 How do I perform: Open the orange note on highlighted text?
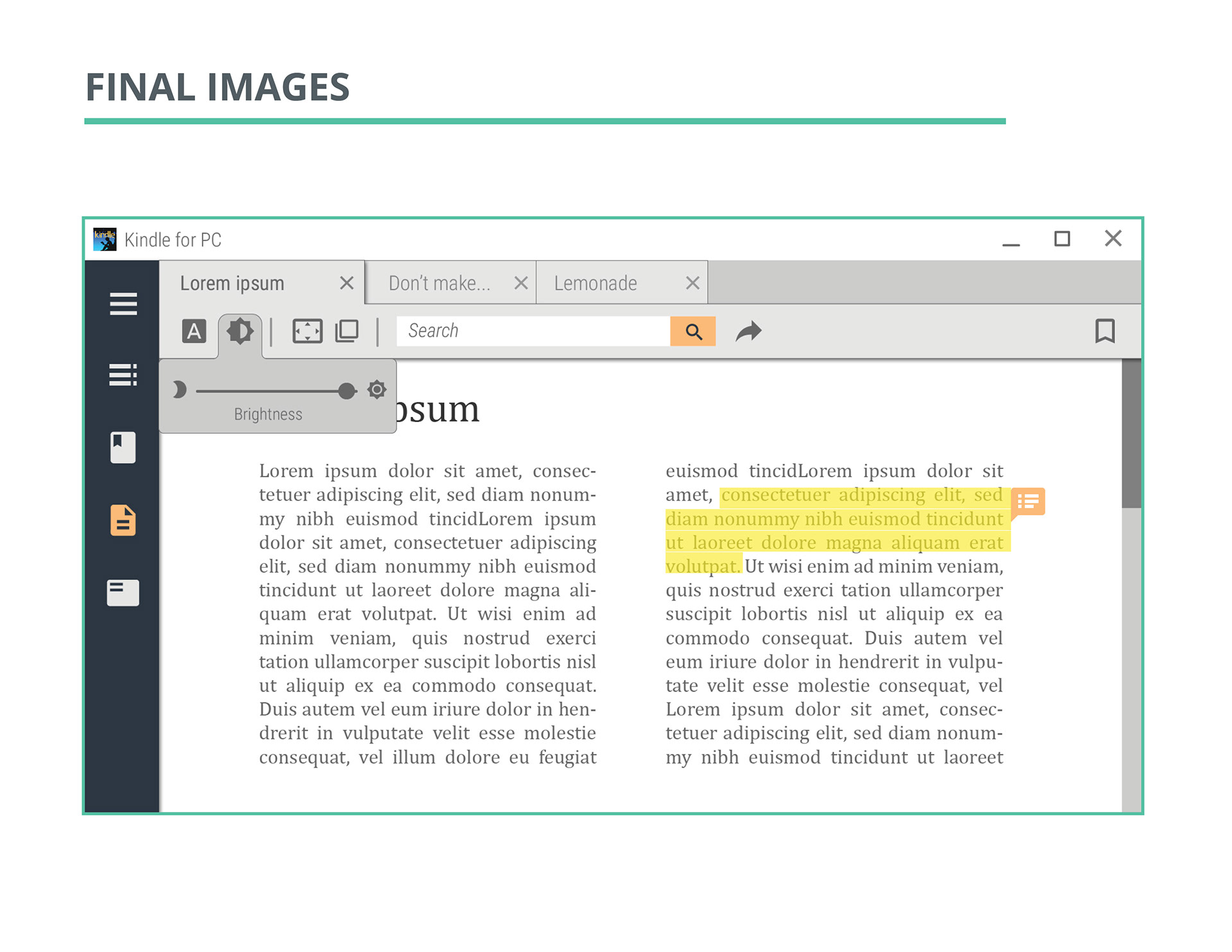(x=1028, y=502)
